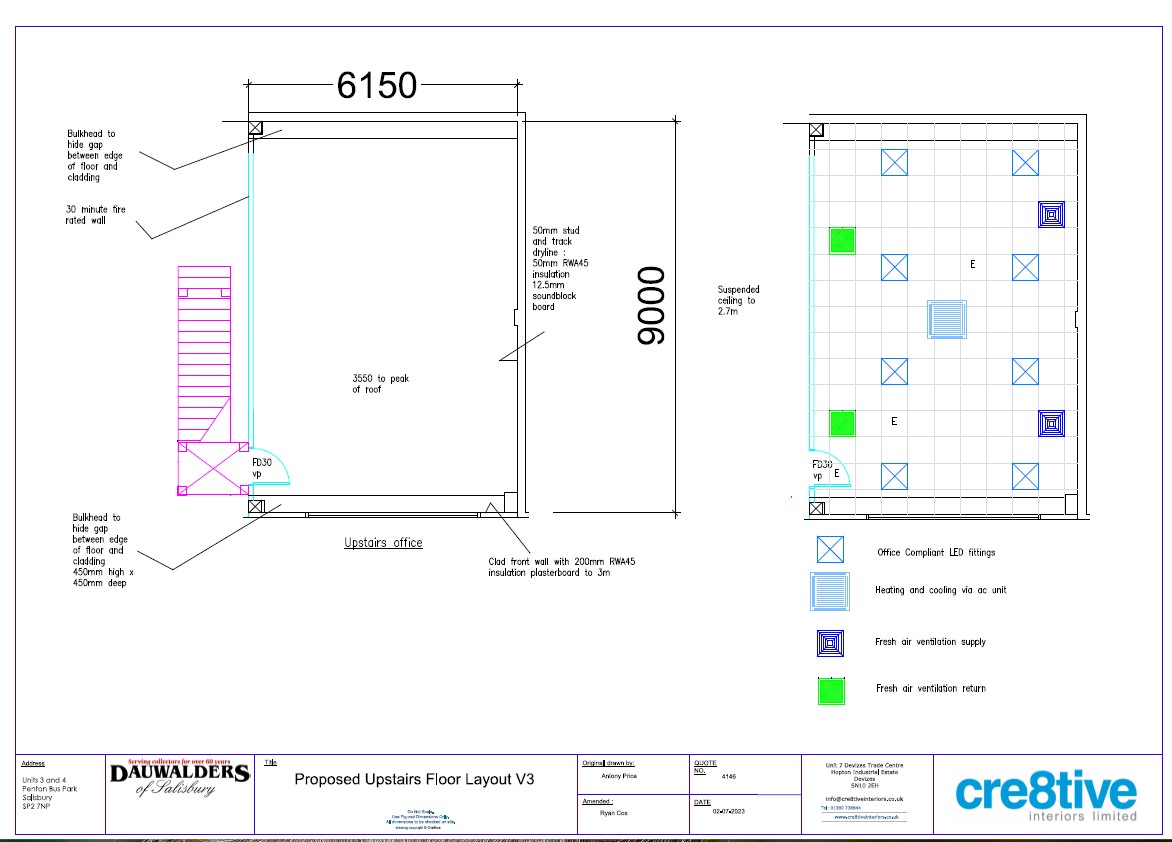The image size is (1172, 842).
Task: Select the '3550 to peak of roof' note
Action: [x=380, y=384]
